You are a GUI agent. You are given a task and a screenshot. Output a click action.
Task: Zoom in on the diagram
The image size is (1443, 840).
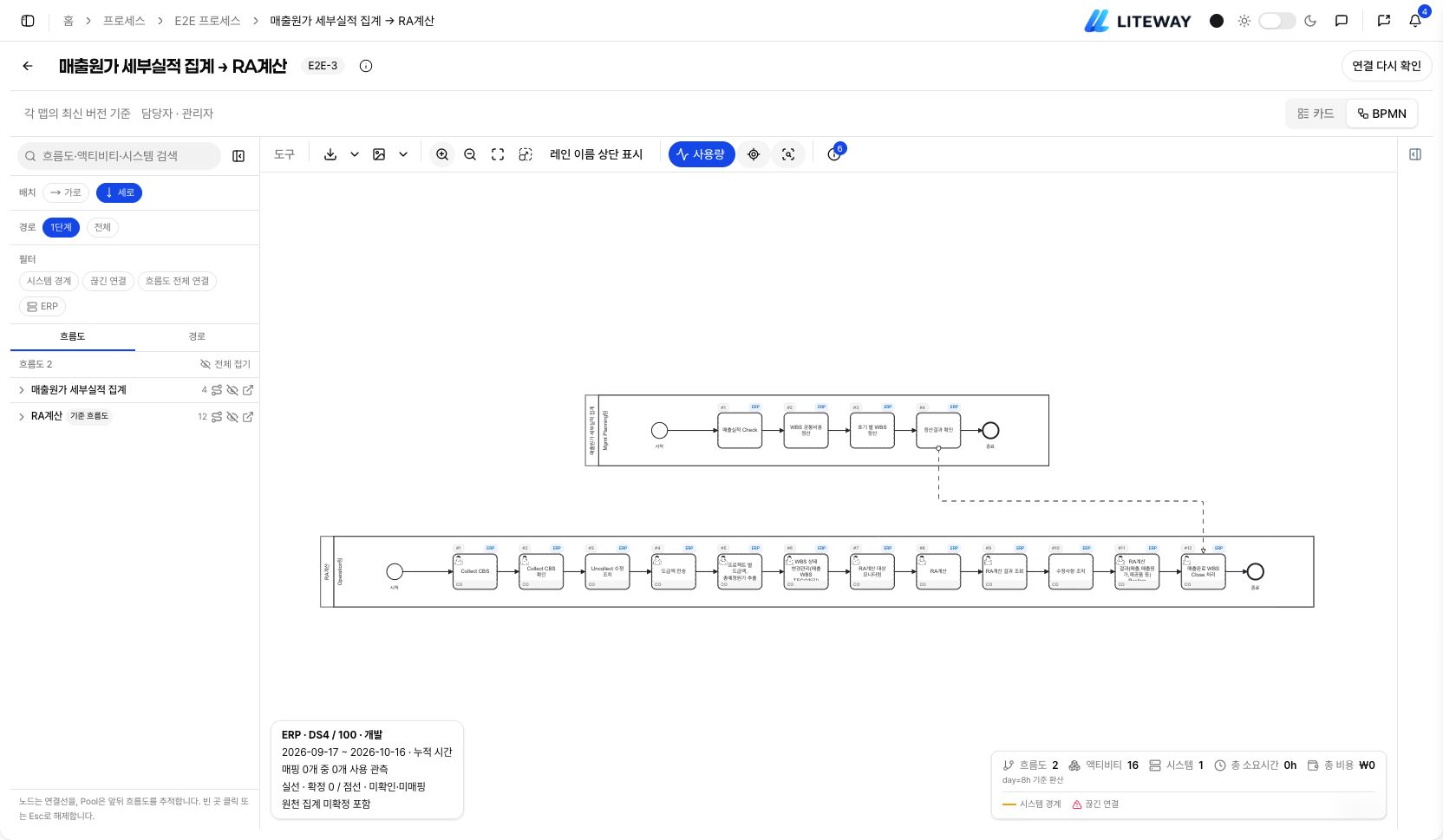442,154
